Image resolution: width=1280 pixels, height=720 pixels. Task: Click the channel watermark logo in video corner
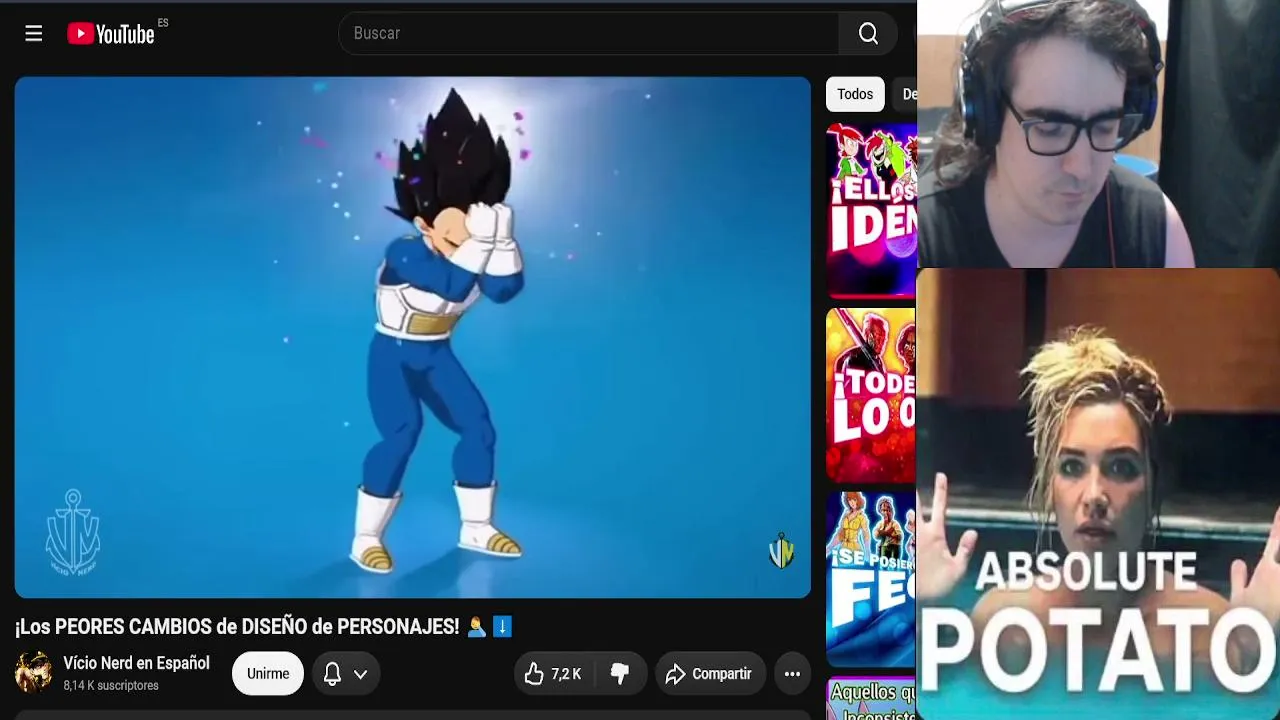pyautogui.click(x=781, y=550)
